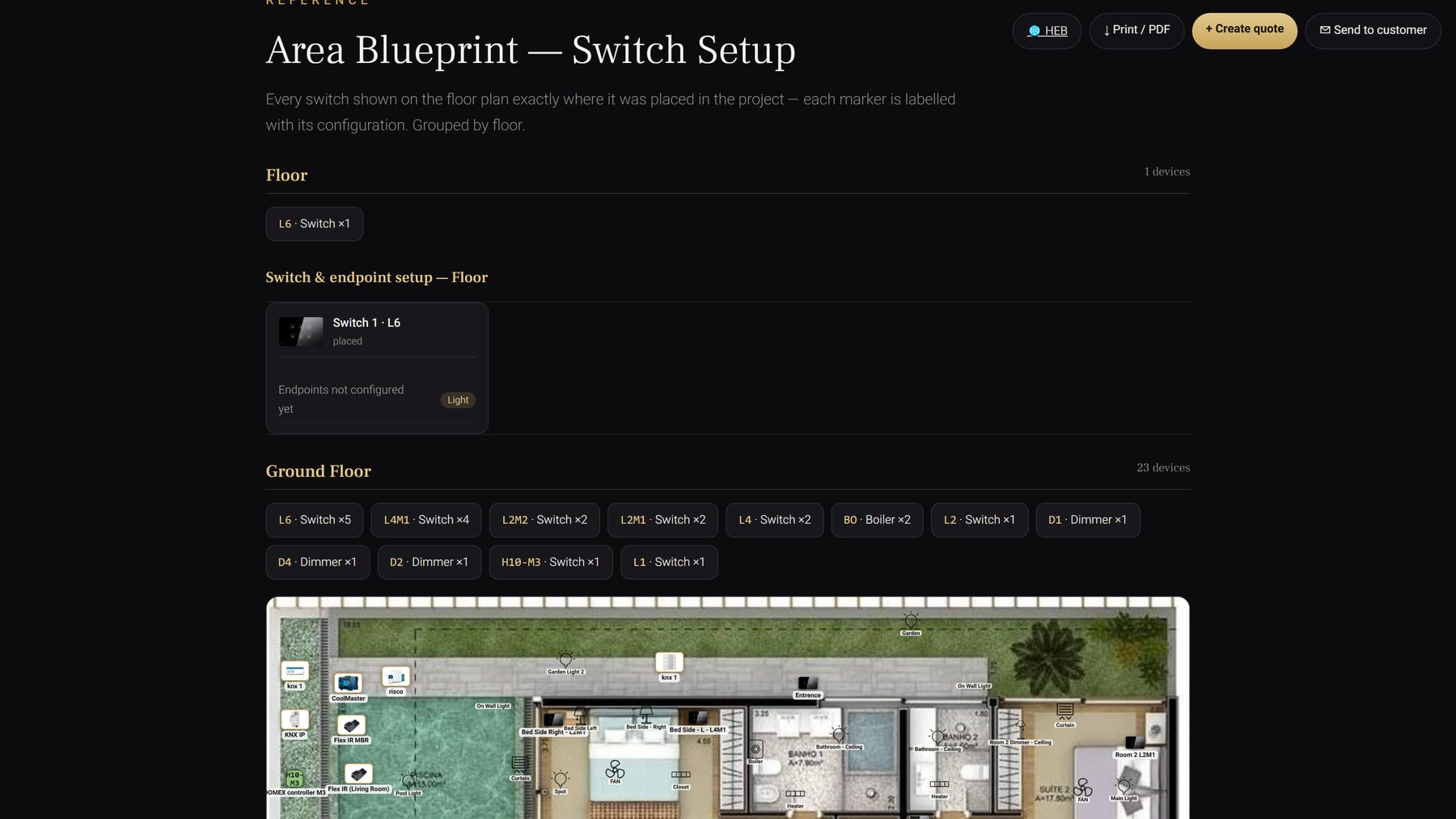Click the Light badge on switch card

[458, 400]
